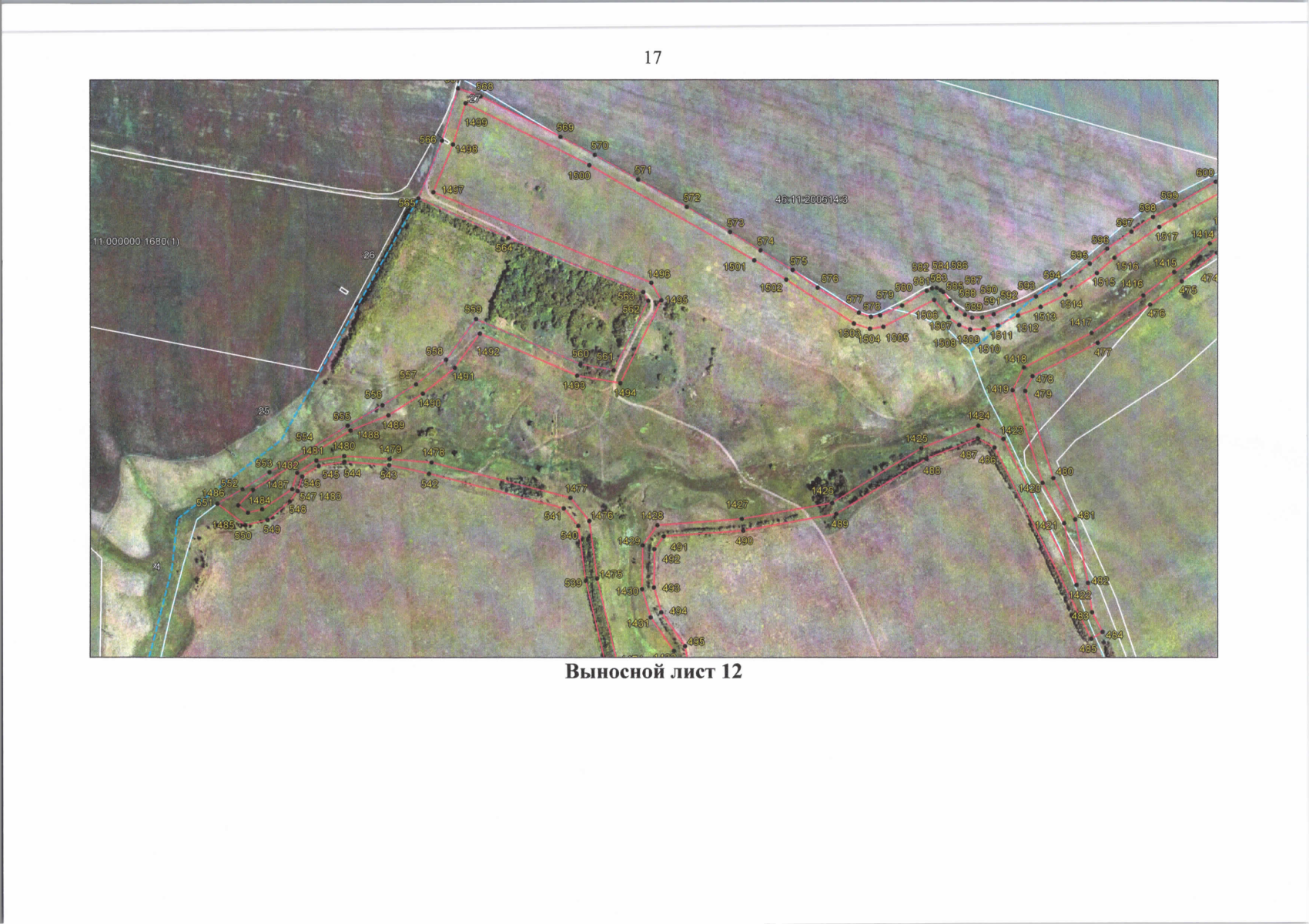This screenshot has height=924, width=1309.
Task: Click the map point label 481
Action: tap(1086, 515)
